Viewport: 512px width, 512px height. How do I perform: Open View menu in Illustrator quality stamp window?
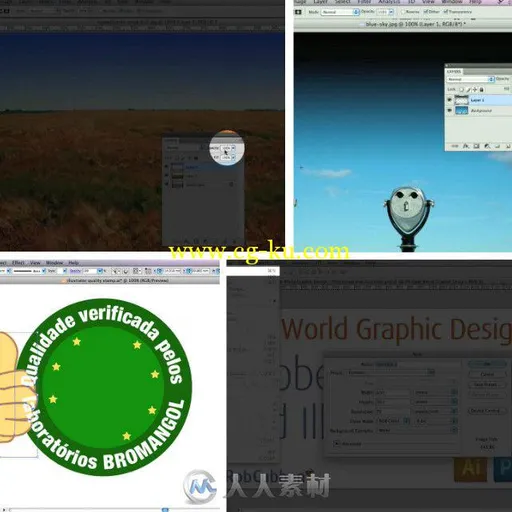tap(35, 263)
